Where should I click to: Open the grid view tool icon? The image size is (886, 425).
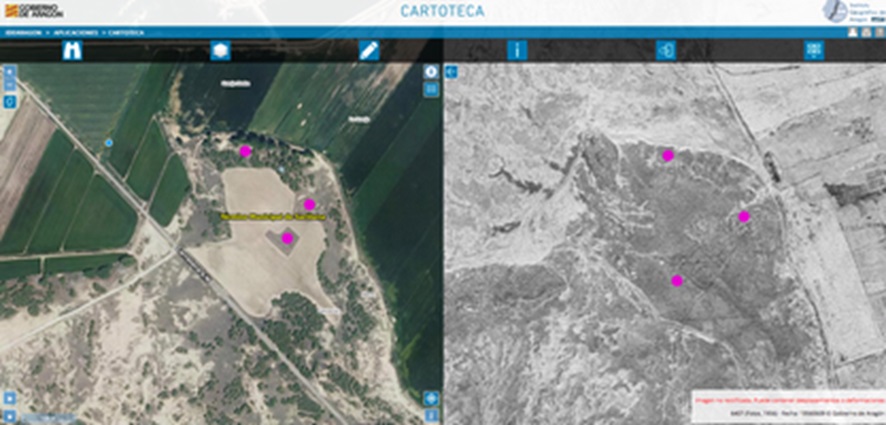[x=812, y=51]
